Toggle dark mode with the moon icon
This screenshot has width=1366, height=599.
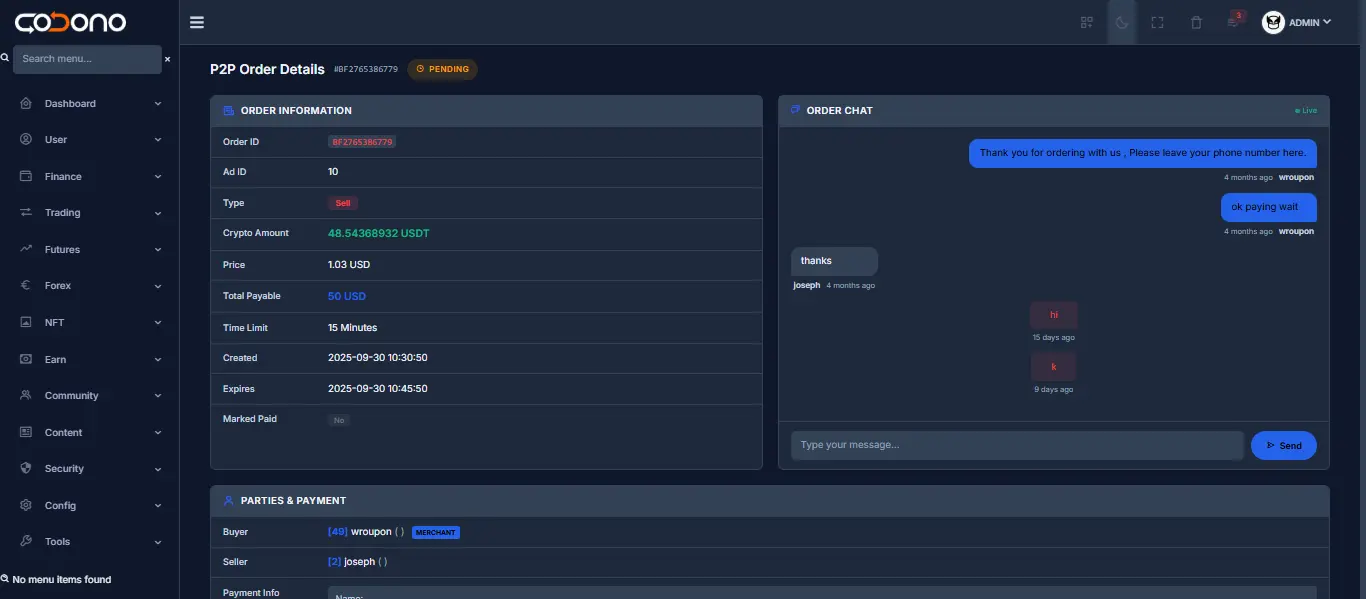1121,21
